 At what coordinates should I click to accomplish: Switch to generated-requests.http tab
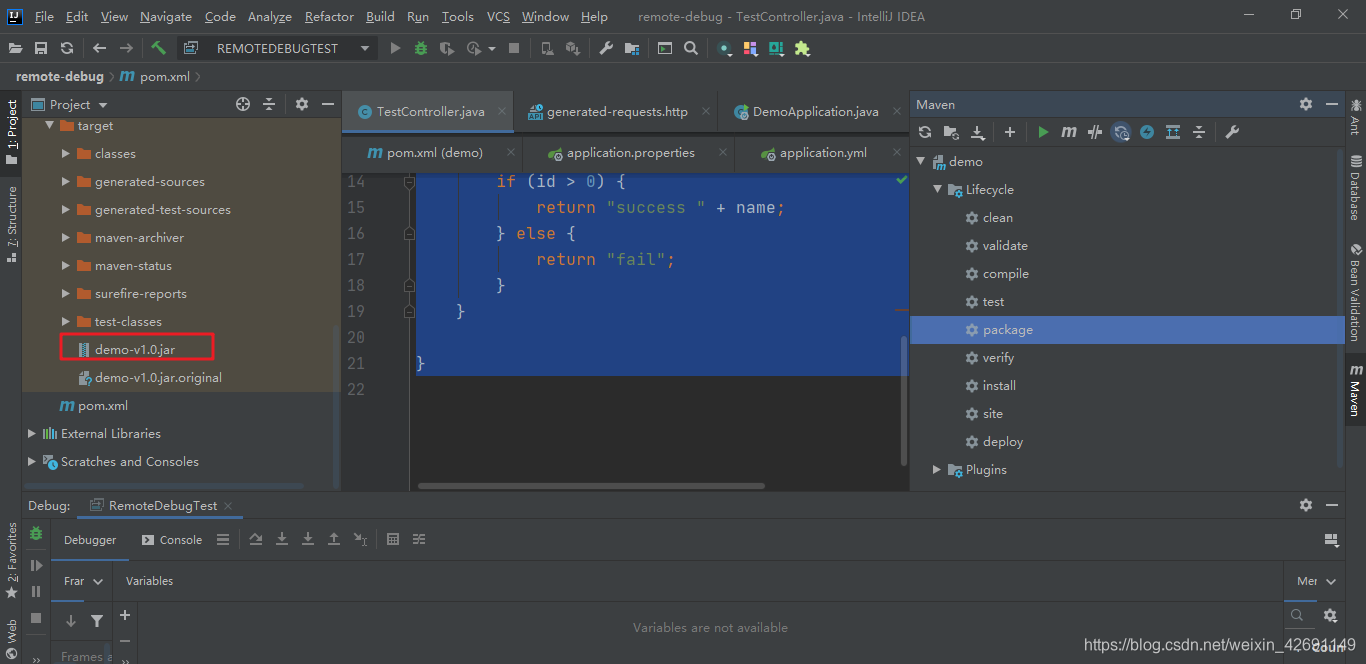point(617,112)
